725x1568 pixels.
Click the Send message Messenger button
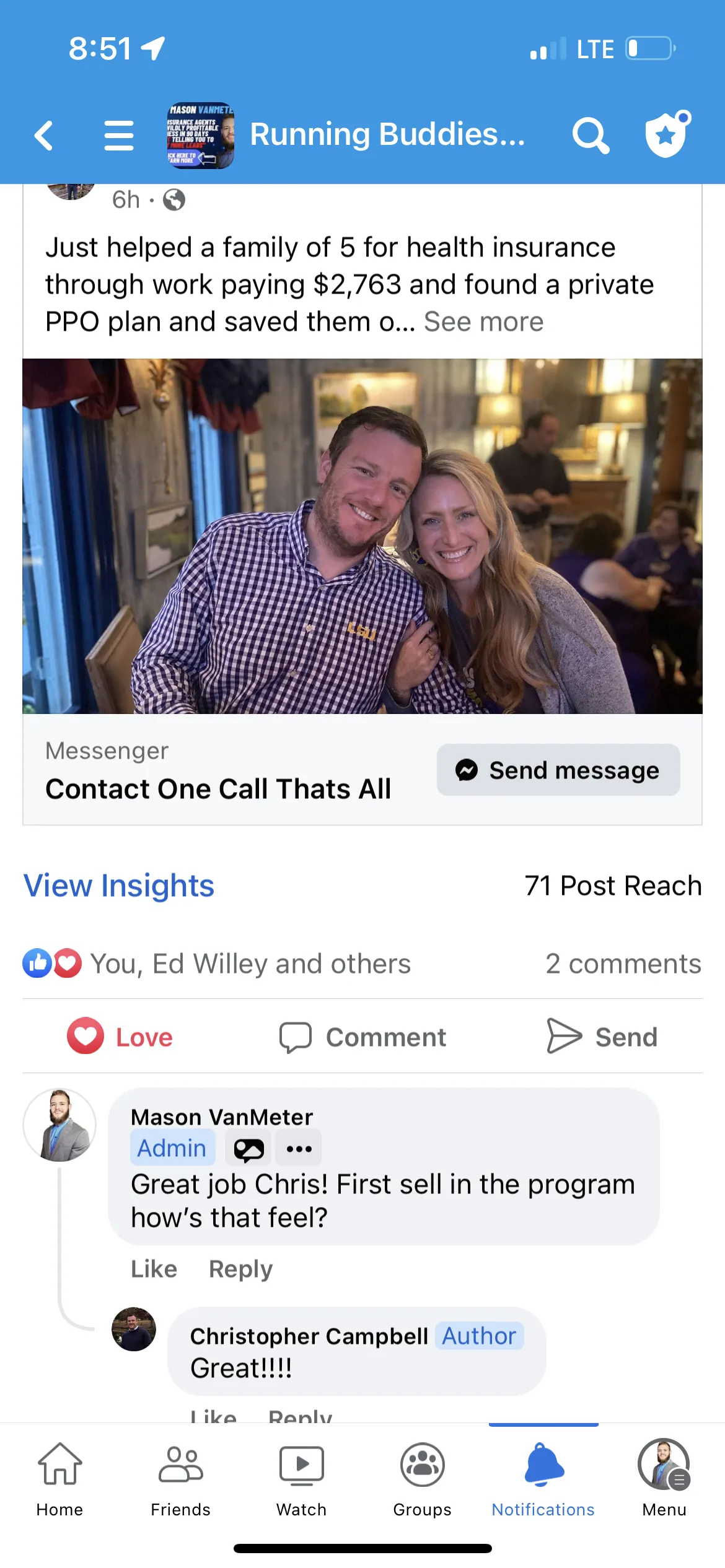tap(558, 770)
